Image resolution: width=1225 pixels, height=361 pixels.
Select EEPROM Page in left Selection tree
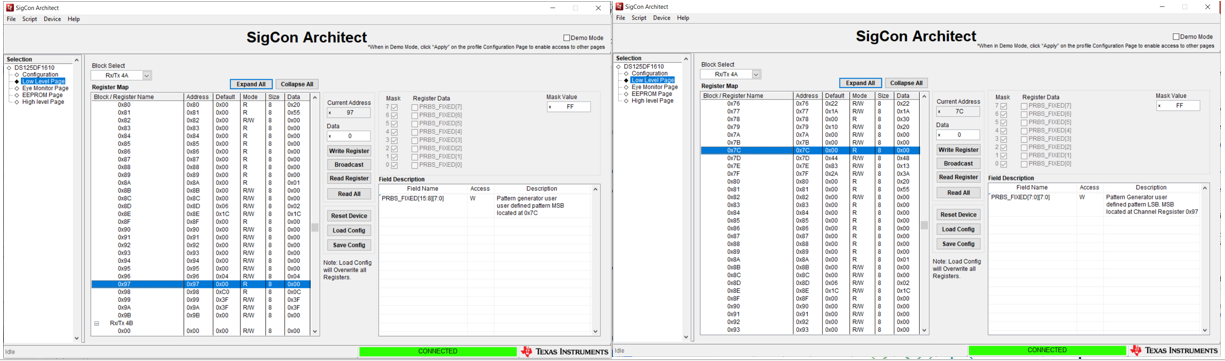coord(42,95)
